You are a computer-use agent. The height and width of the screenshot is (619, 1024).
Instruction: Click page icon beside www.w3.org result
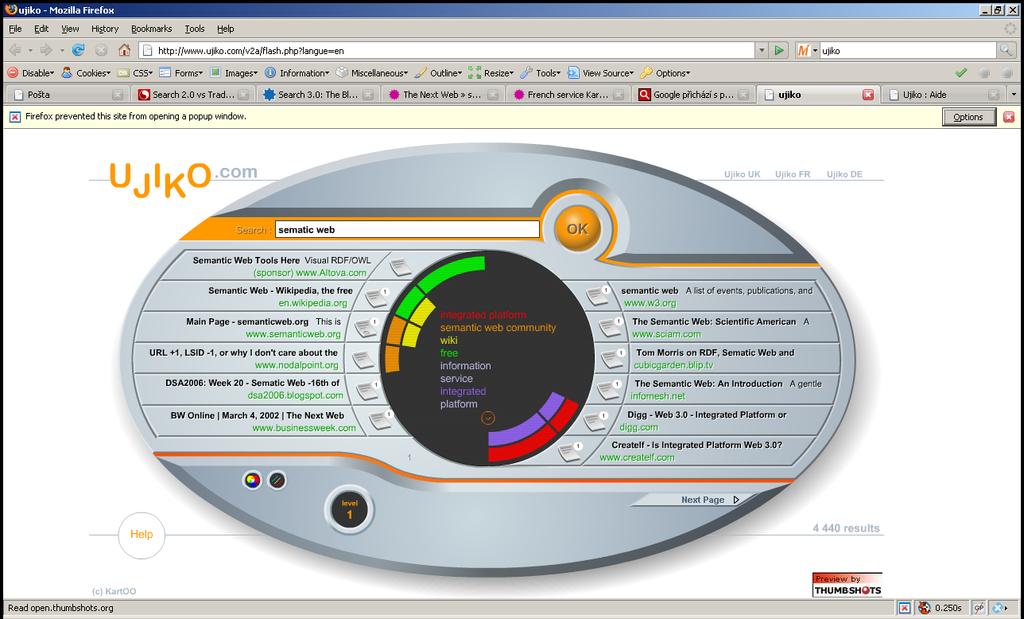pyautogui.click(x=598, y=294)
